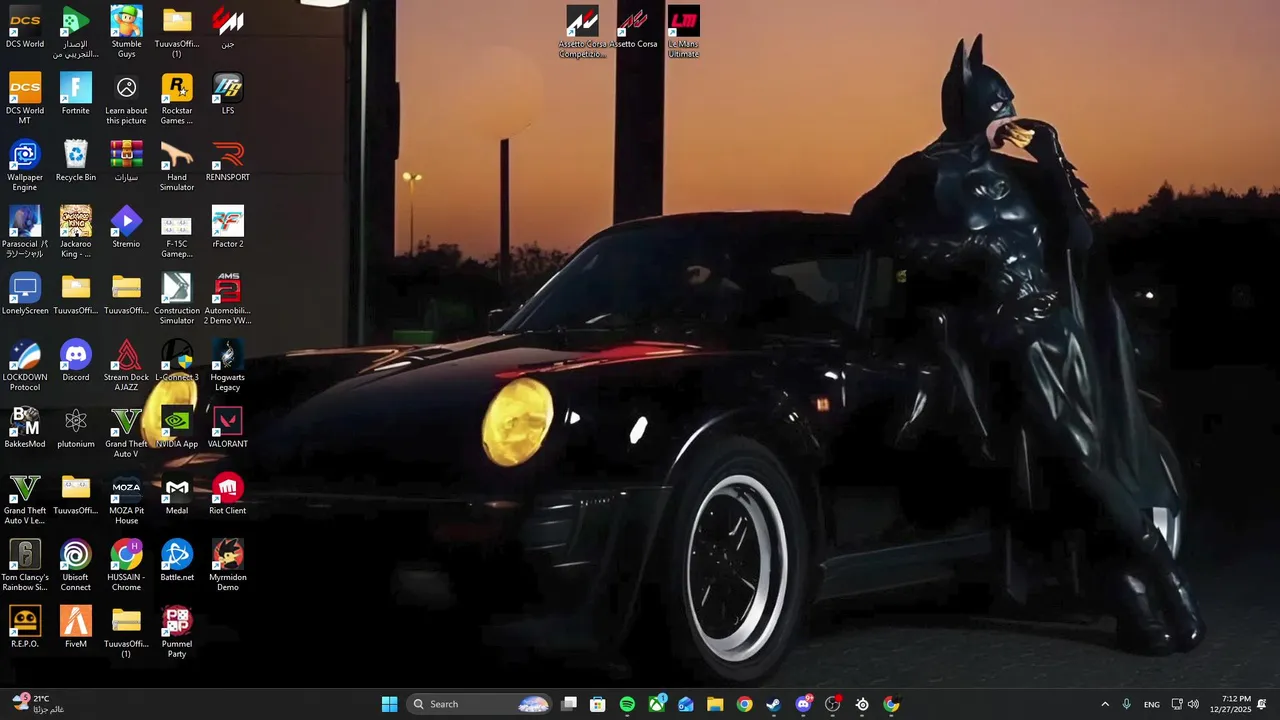
Task: Launch Hogwarts Legacy from desktop
Action: (x=228, y=365)
